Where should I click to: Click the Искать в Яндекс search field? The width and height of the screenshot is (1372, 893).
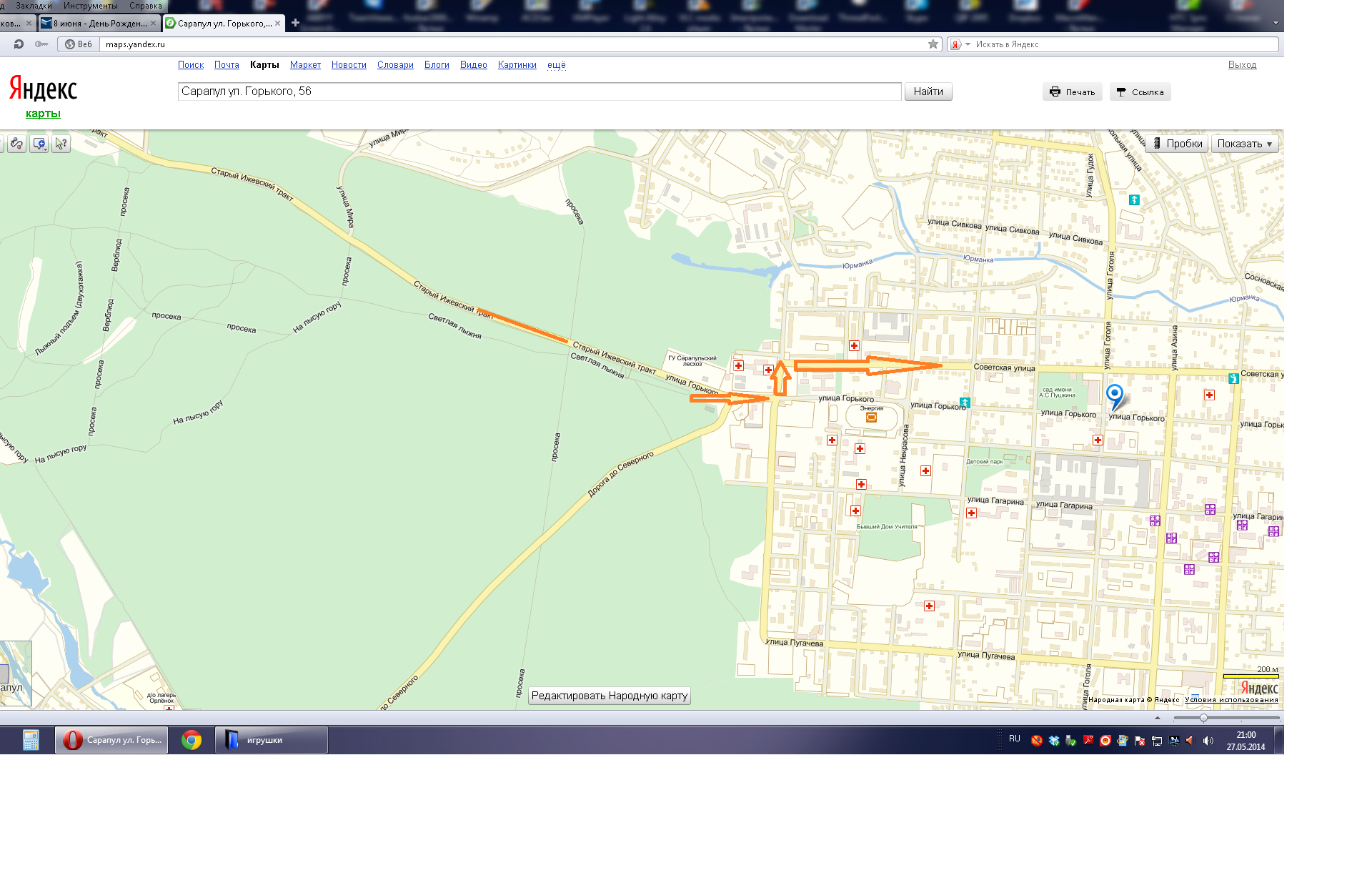click(1125, 44)
